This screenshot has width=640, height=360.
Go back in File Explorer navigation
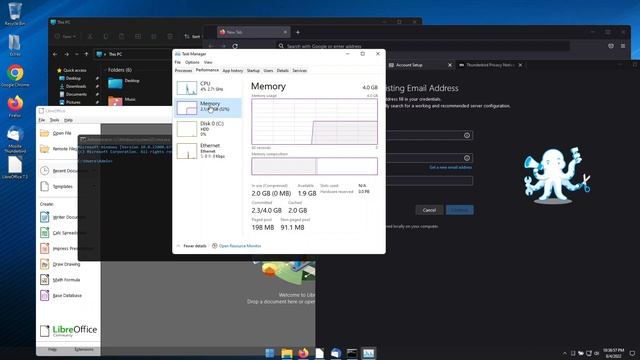click(x=55, y=54)
